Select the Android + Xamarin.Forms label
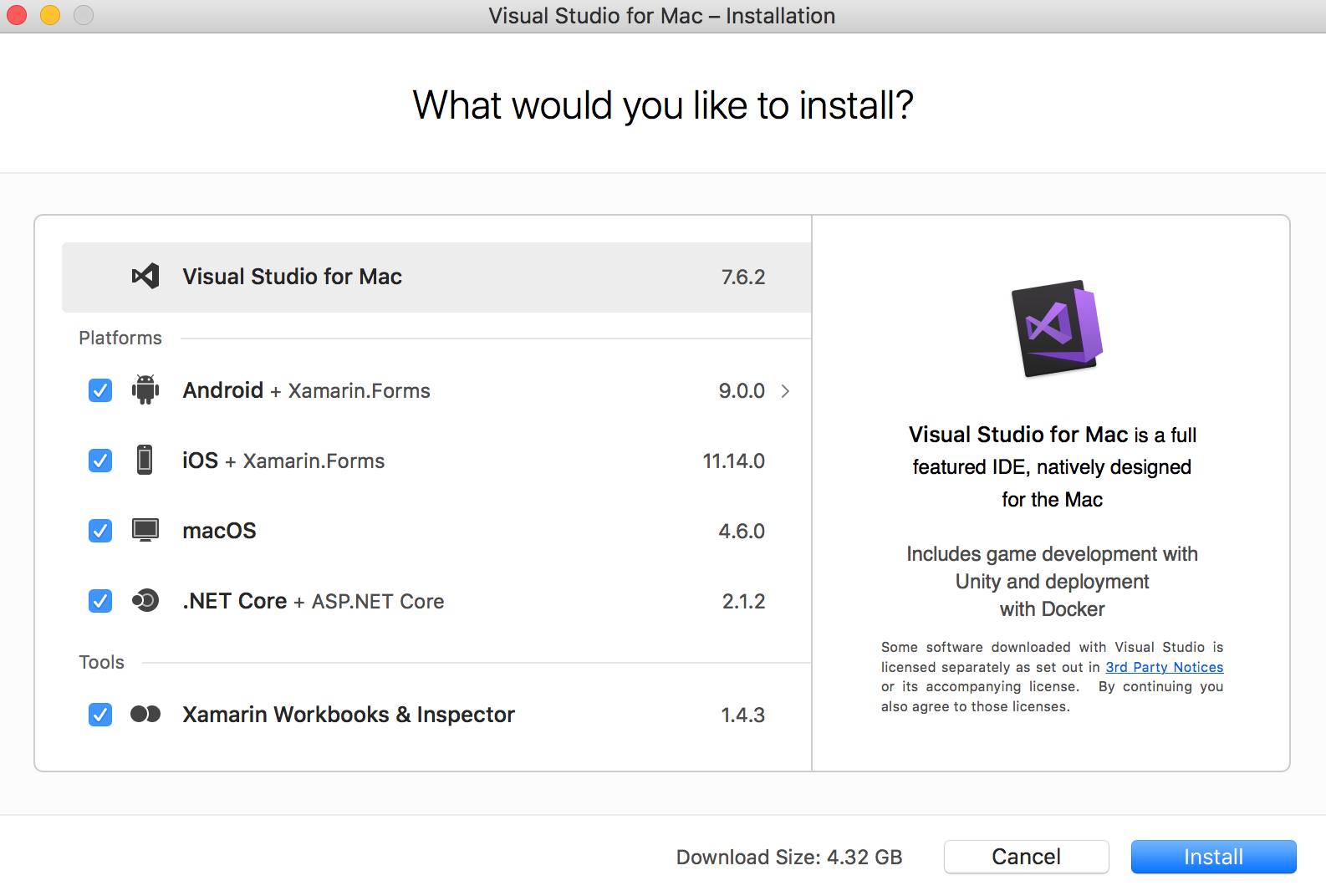Viewport: 1326px width, 896px height. coord(306,390)
